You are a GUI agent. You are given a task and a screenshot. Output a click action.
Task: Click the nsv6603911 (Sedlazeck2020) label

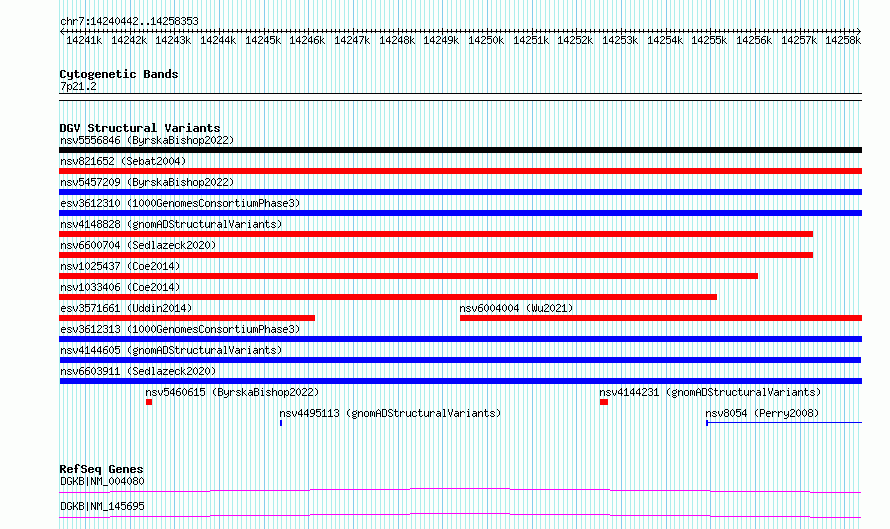138,371
